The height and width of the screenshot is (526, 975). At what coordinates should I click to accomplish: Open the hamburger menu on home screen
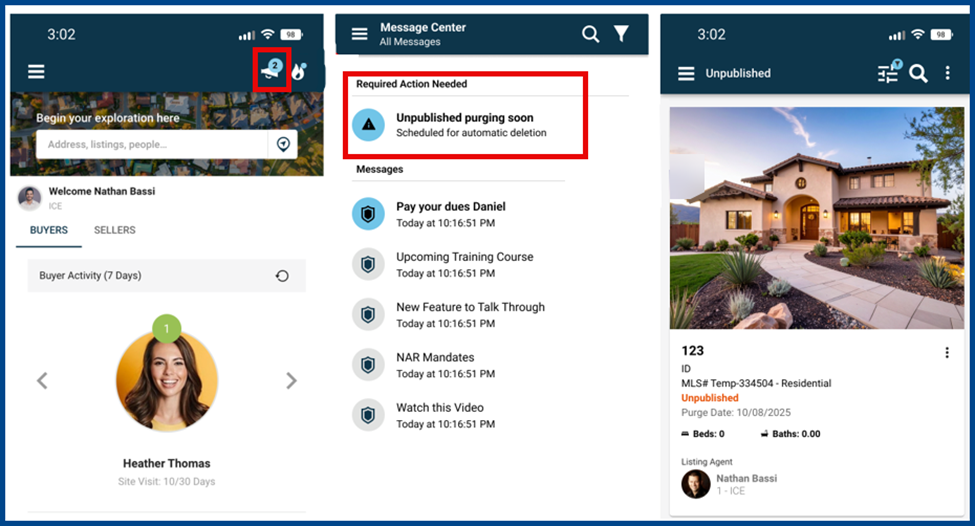[36, 72]
